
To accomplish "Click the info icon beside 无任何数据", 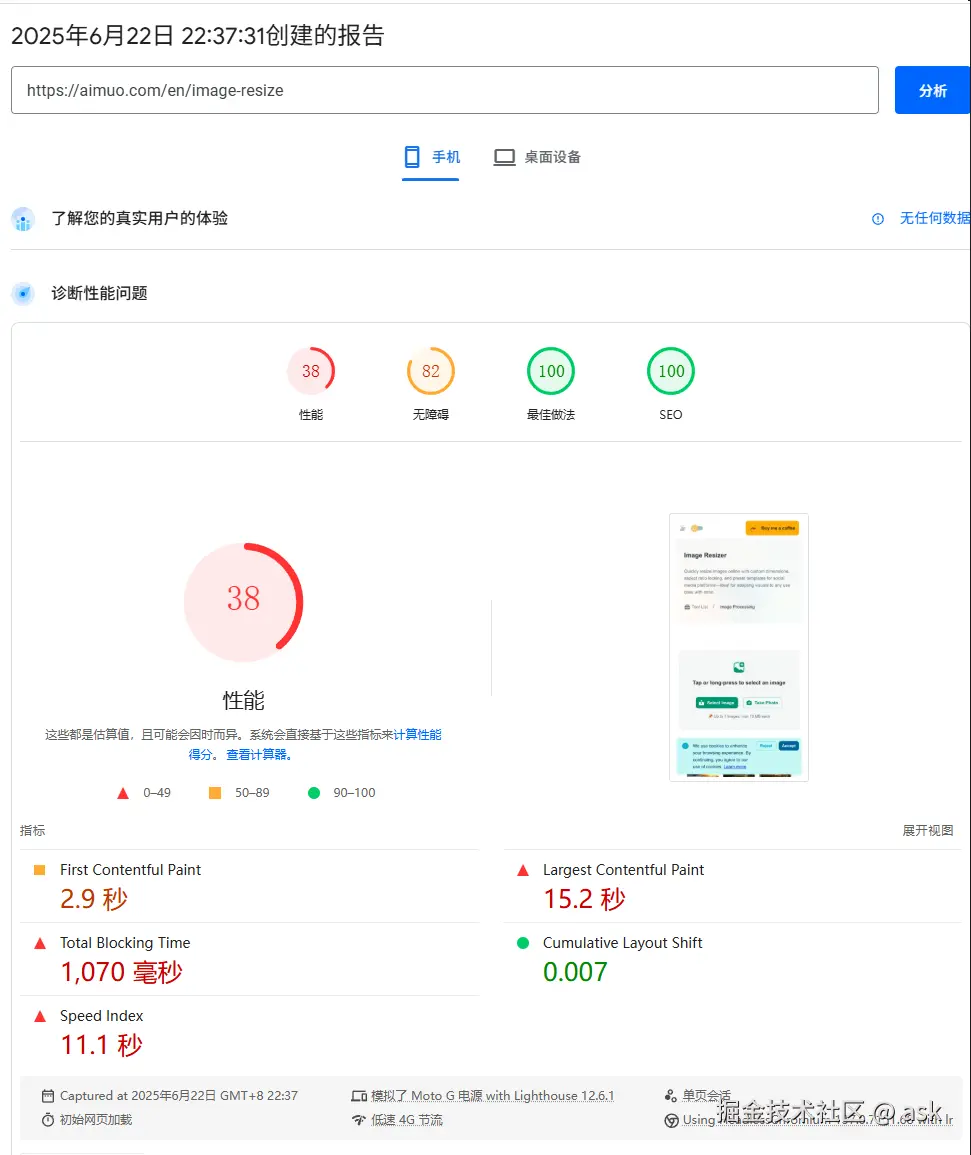I will [877, 219].
